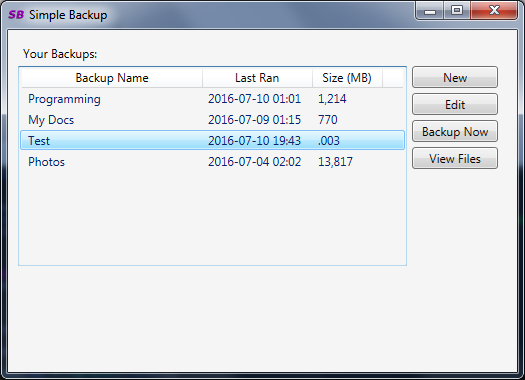Sort by the Backup Name column header
Screen dimensions: 525x380
[x=112, y=78]
